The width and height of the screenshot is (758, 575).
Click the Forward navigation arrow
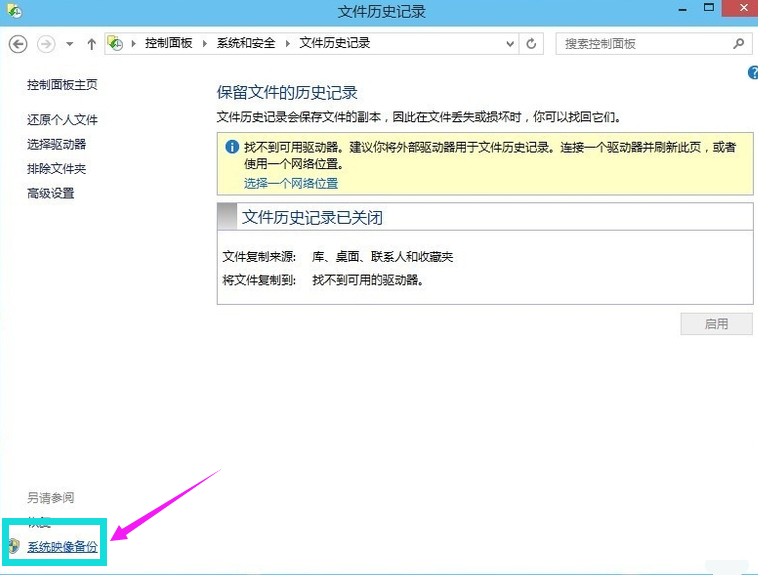[46, 44]
